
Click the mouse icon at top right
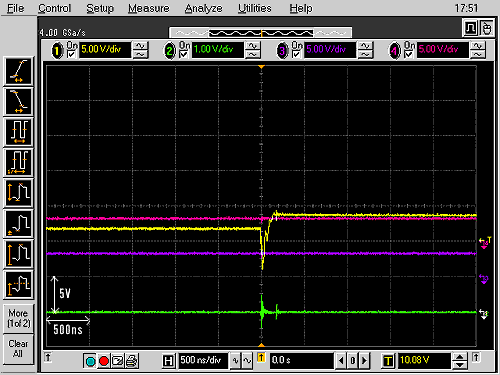(x=486, y=28)
